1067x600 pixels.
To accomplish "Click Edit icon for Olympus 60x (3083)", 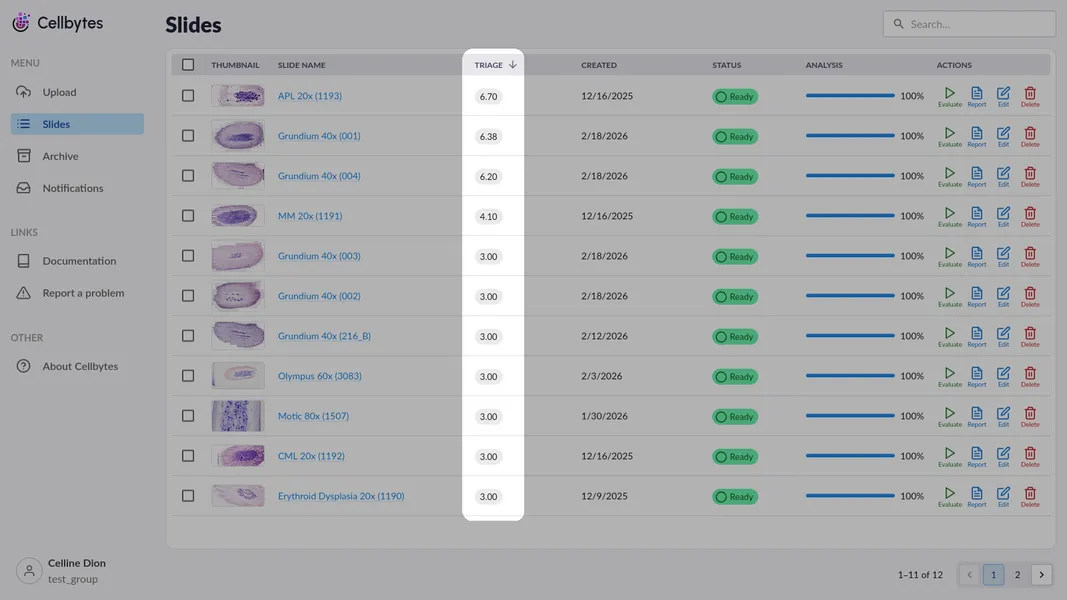I will point(1003,374).
